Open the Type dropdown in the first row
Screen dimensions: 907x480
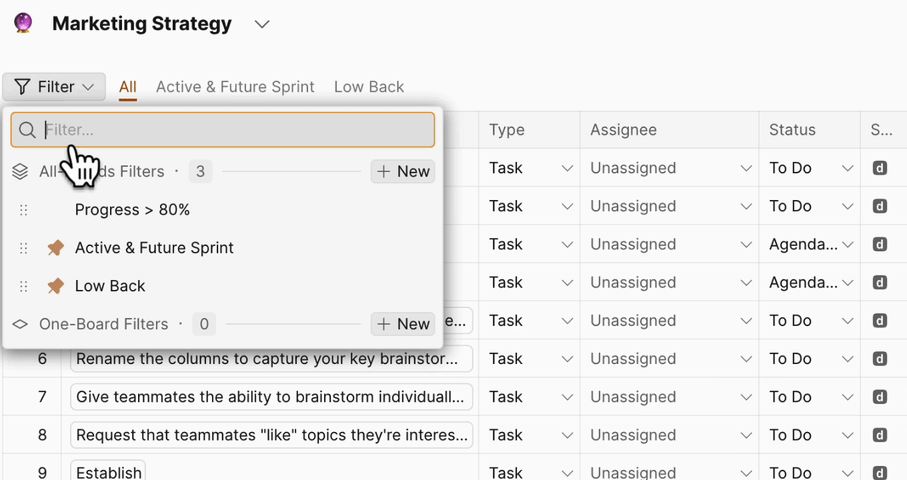tap(567, 168)
